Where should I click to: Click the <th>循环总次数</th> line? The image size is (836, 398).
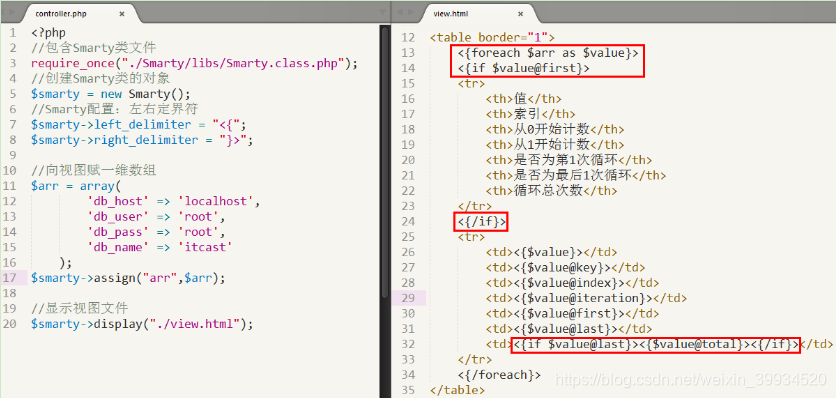(x=551, y=190)
